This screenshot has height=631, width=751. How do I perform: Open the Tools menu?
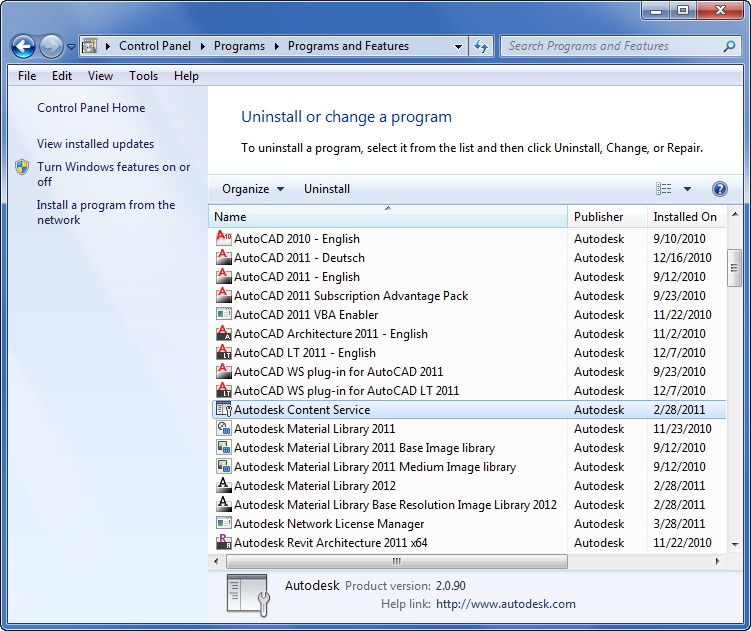pos(143,76)
